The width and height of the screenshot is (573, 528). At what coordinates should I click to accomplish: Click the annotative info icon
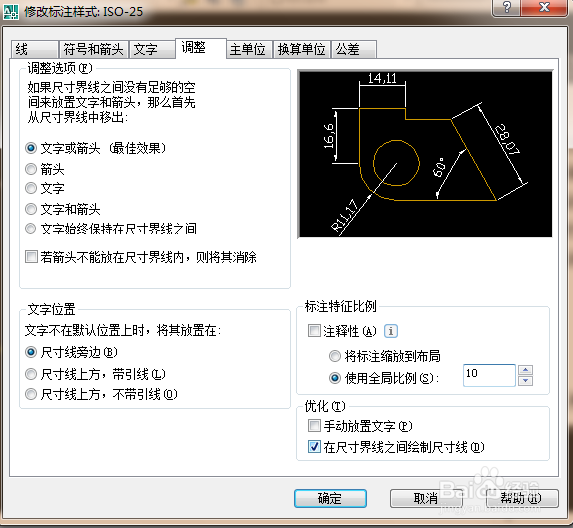point(391,331)
